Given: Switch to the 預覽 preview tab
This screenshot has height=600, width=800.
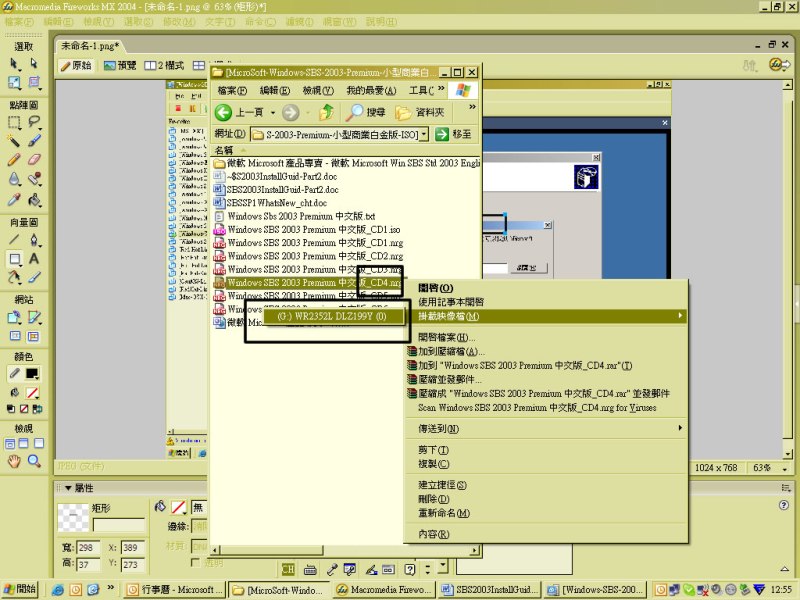Looking at the screenshot, I should coord(120,65).
